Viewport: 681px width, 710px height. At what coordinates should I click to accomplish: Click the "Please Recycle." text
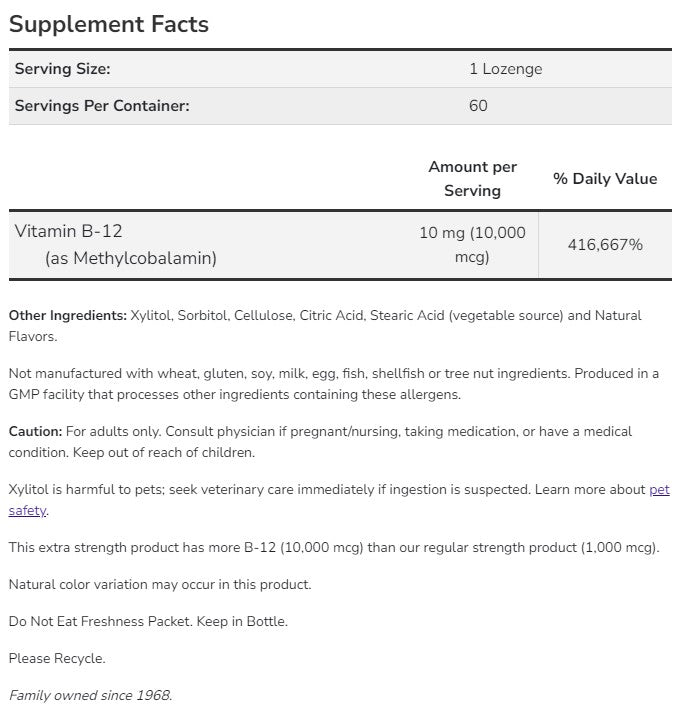click(57, 658)
